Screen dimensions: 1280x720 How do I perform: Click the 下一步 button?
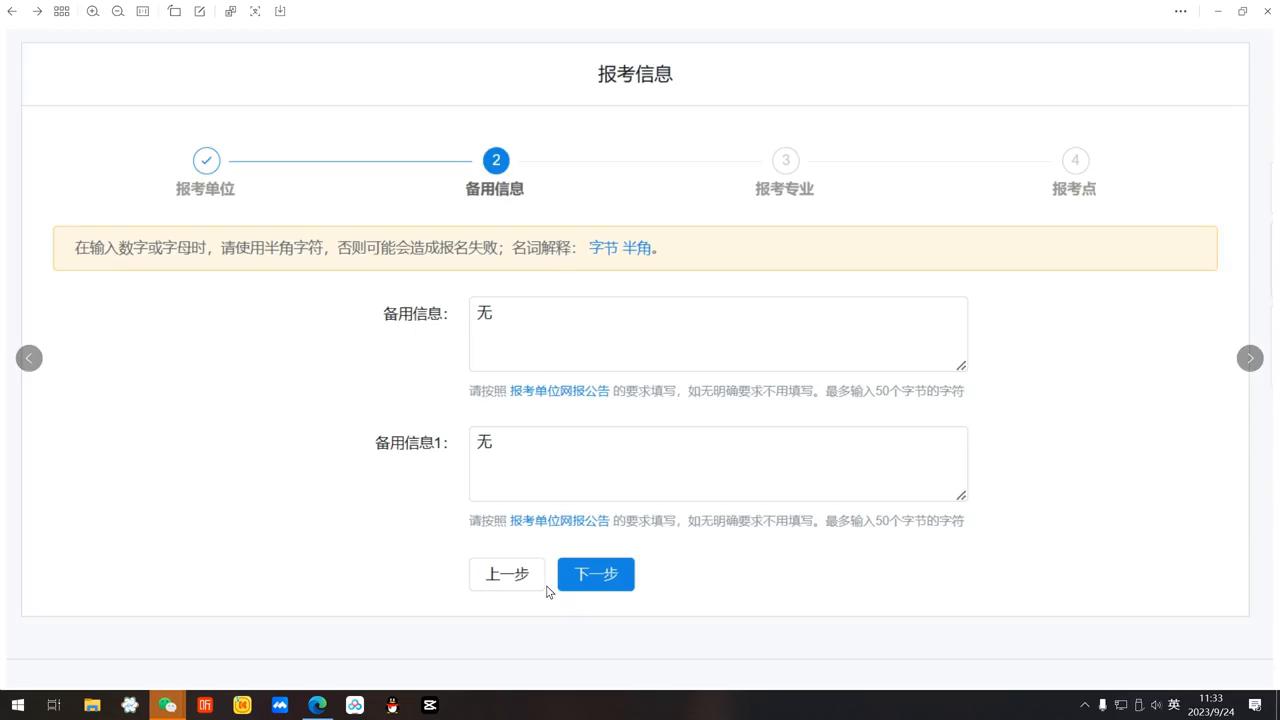point(595,574)
